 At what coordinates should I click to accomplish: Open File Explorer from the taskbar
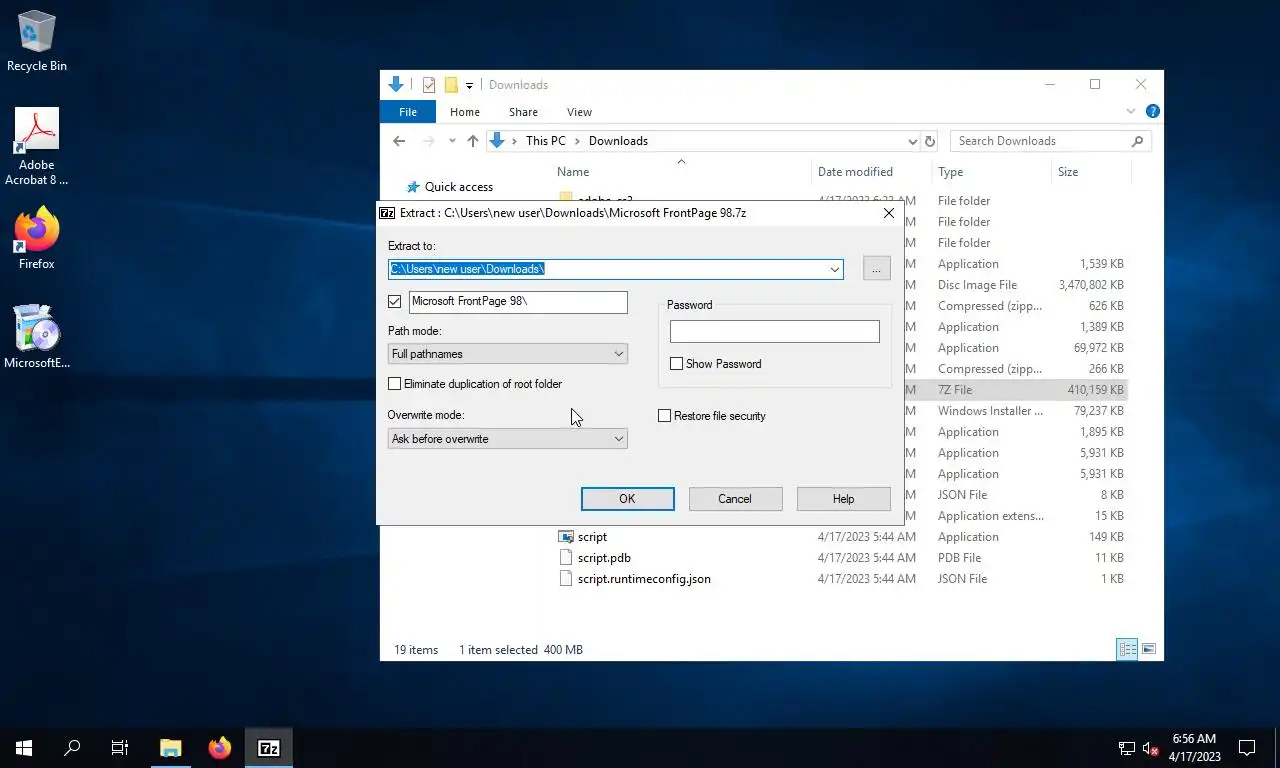tap(171, 747)
